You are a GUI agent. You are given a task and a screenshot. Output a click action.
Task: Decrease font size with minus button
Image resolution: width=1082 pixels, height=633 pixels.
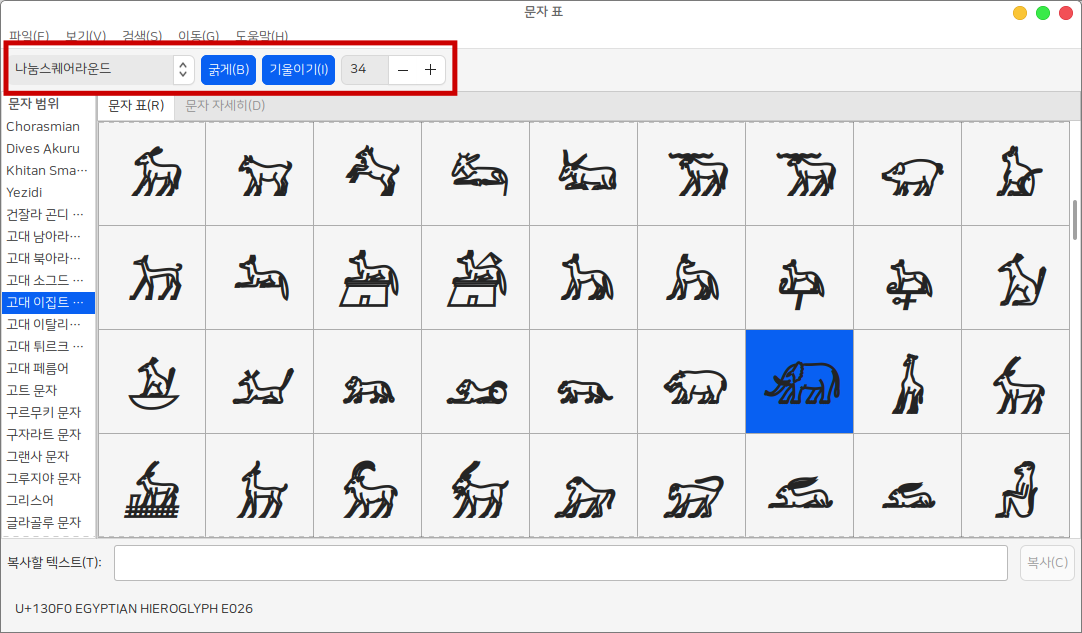pyautogui.click(x=403, y=70)
